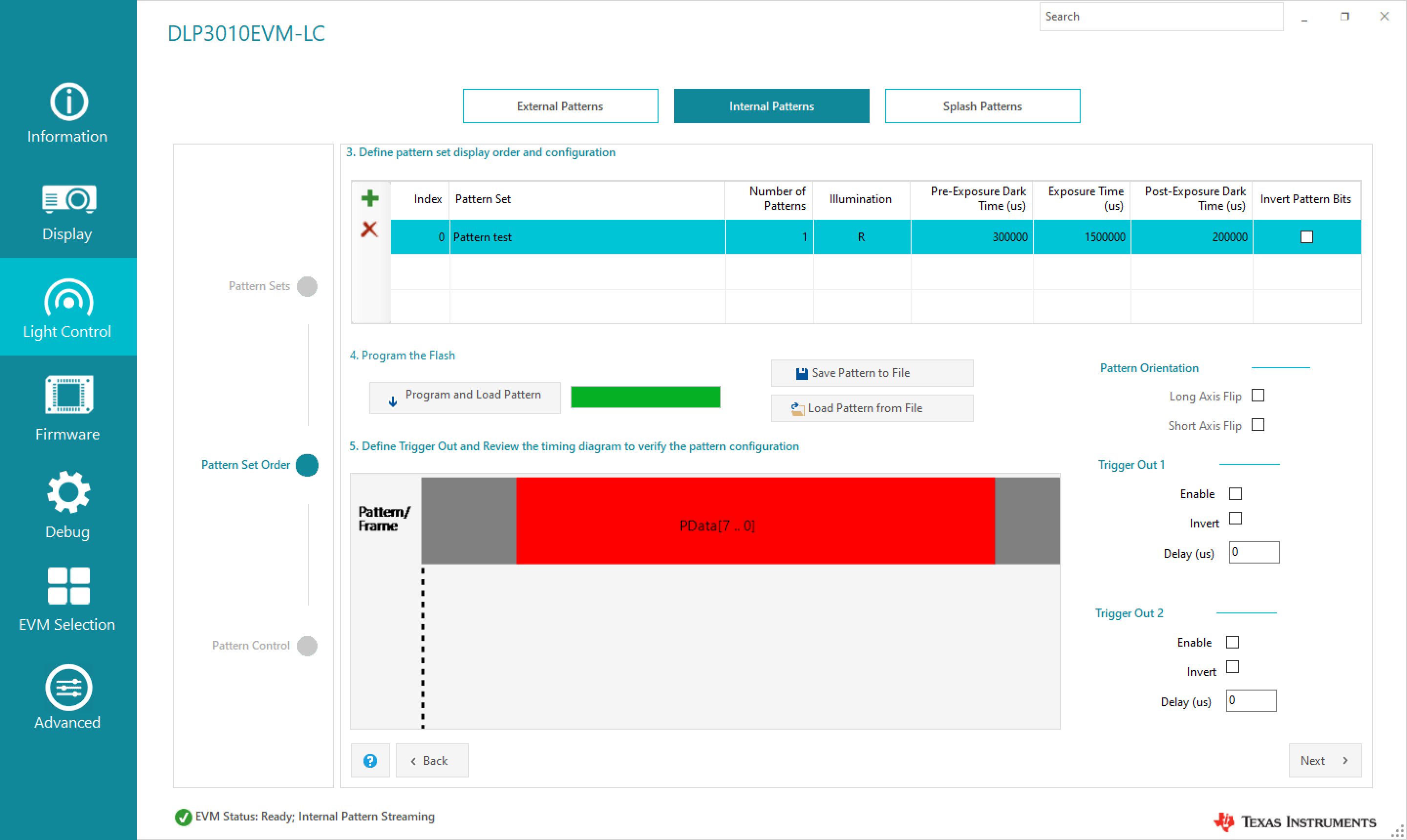The image size is (1407, 840).
Task: Click Exposure Time value 1500000
Action: [1082, 237]
